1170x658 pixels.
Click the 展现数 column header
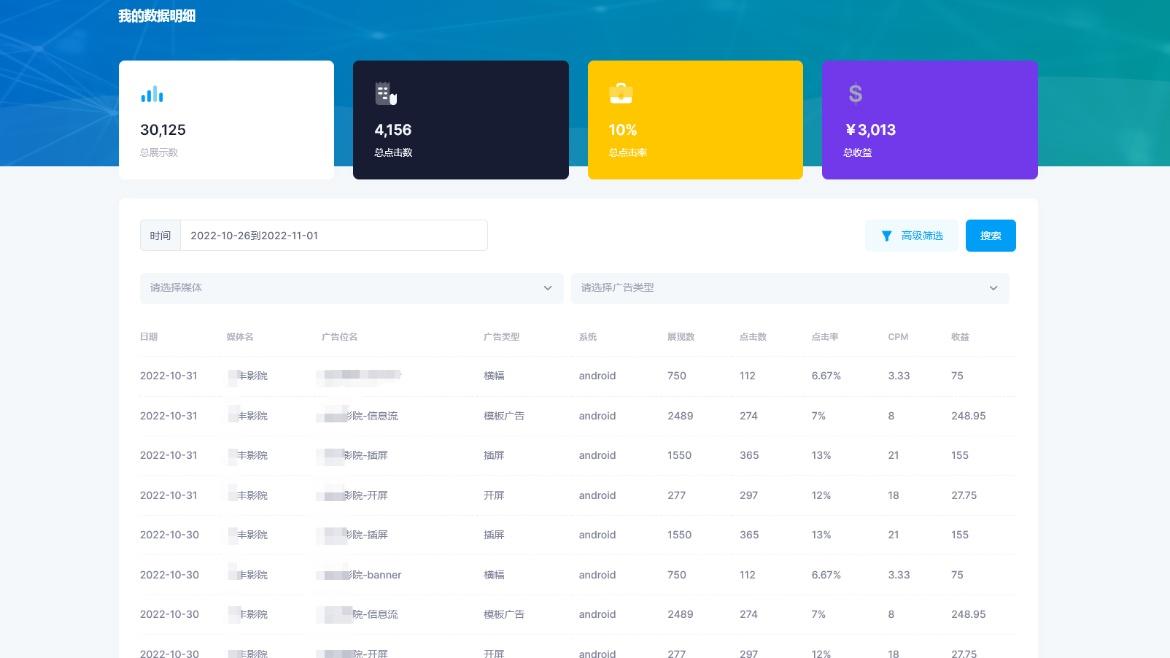(x=681, y=337)
